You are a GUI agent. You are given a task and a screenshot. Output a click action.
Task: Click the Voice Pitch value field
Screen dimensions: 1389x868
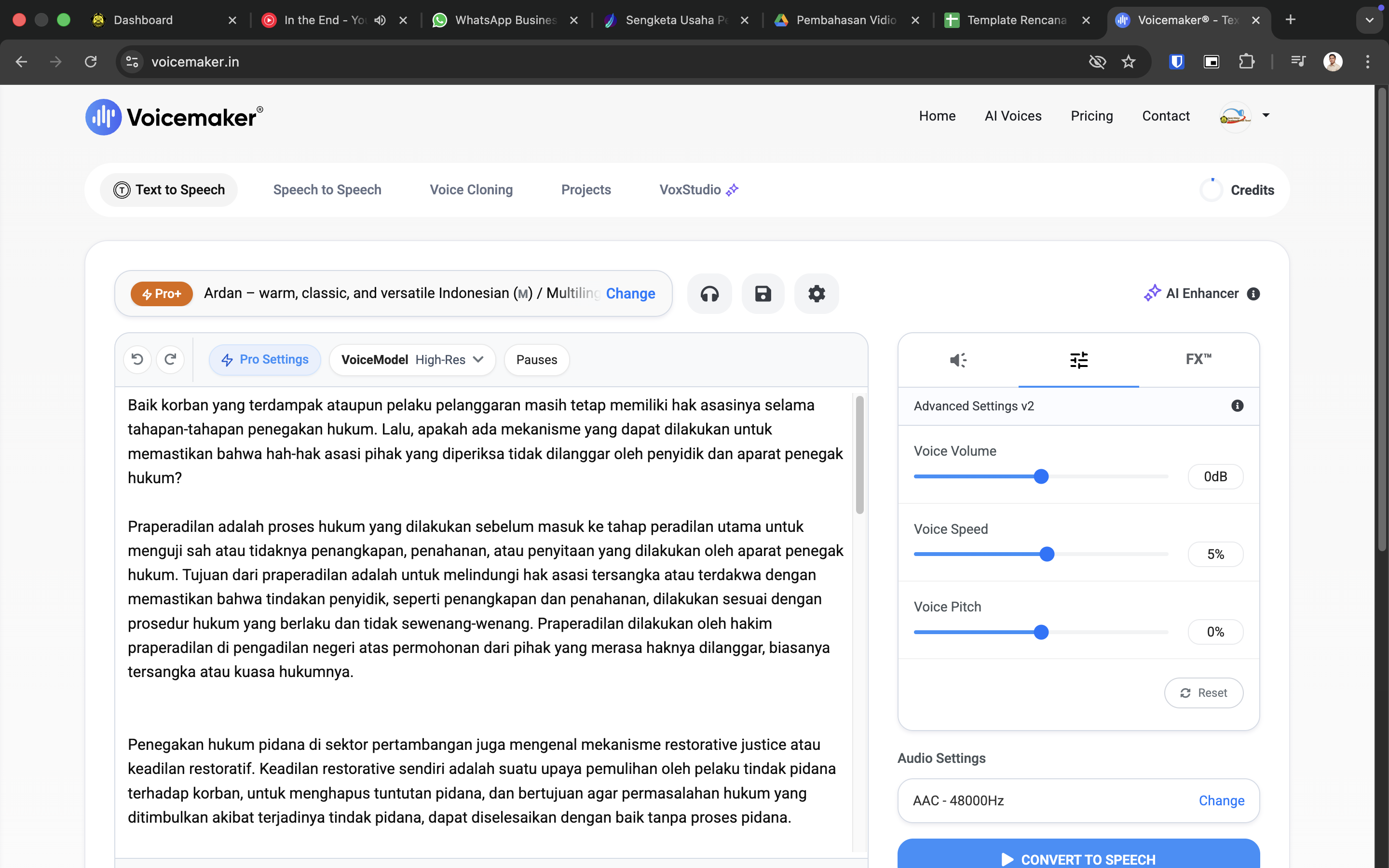[1215, 632]
